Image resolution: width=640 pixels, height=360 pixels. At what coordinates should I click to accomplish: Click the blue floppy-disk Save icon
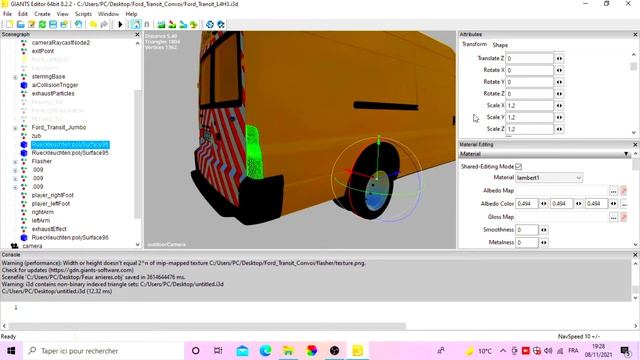[x=53, y=24]
